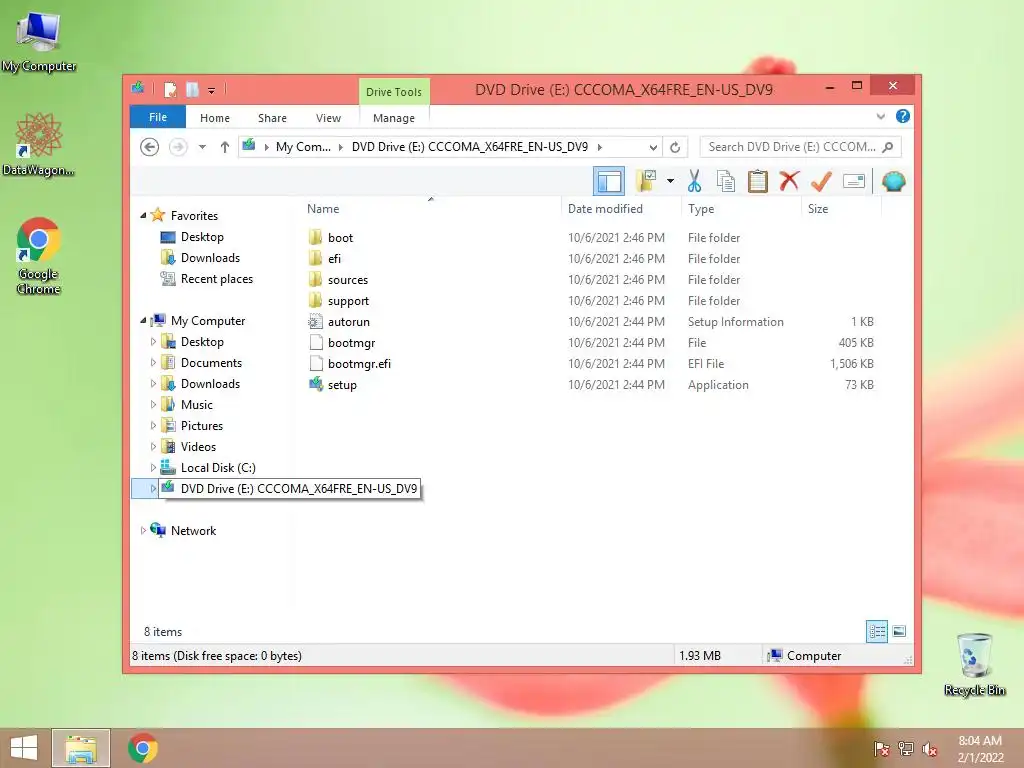Click My Com... in address breadcrumb
This screenshot has width=1024, height=768.
pos(303,147)
